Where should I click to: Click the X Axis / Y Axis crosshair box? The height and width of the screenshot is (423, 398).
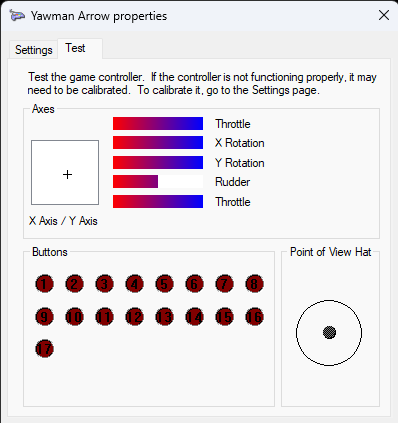[x=65, y=172]
